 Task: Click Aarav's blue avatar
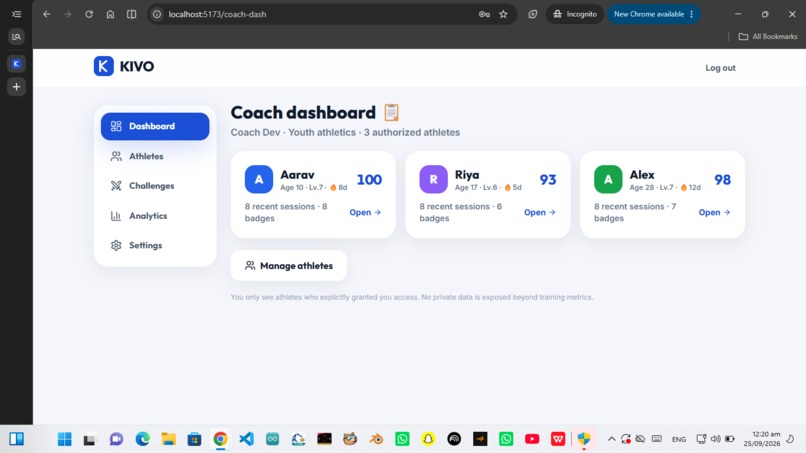(x=259, y=179)
